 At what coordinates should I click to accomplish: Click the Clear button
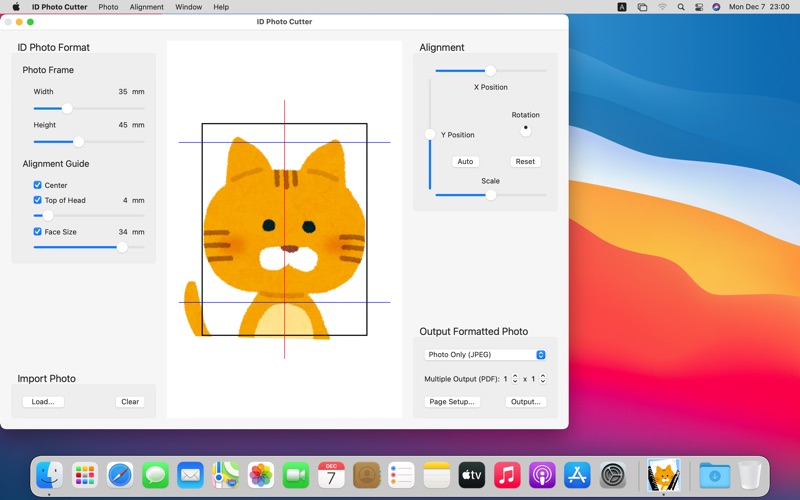pos(130,402)
